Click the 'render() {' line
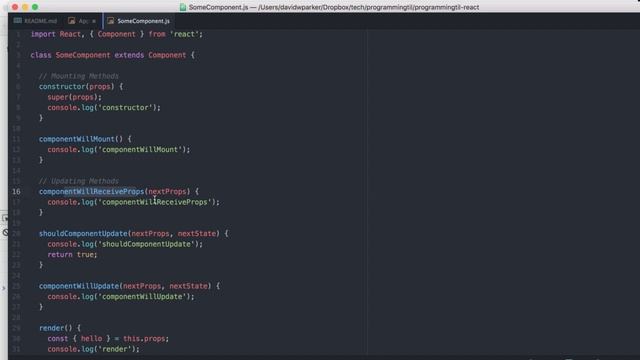Screen dimensions: 640x360 click(x=60, y=328)
